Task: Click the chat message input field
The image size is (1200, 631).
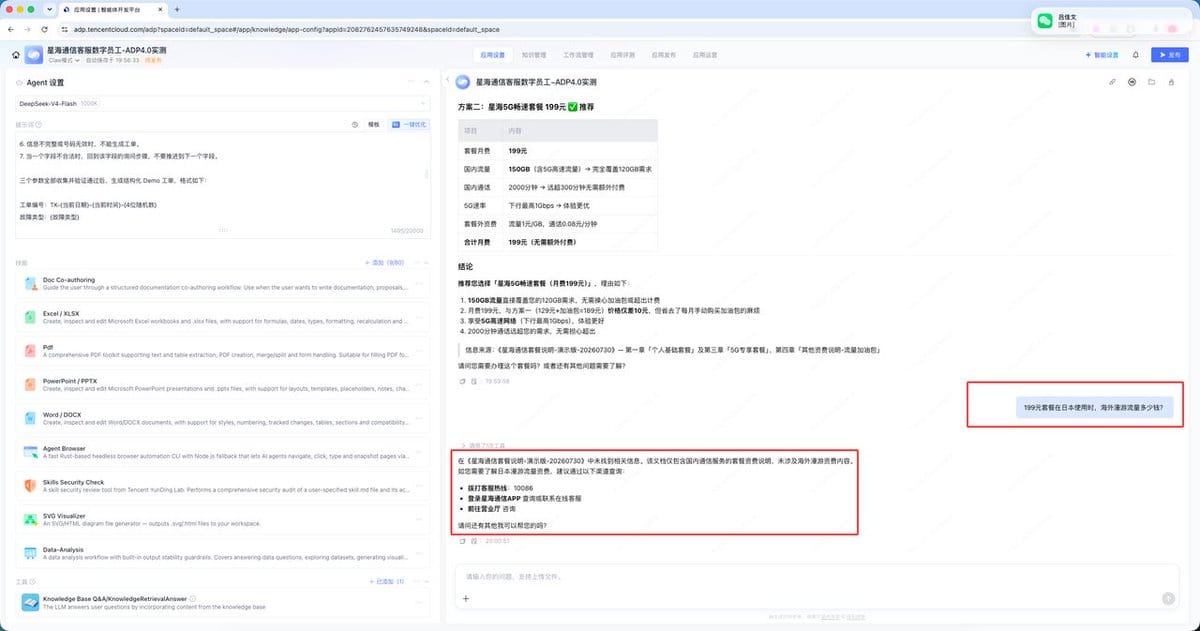Action: tap(815, 577)
